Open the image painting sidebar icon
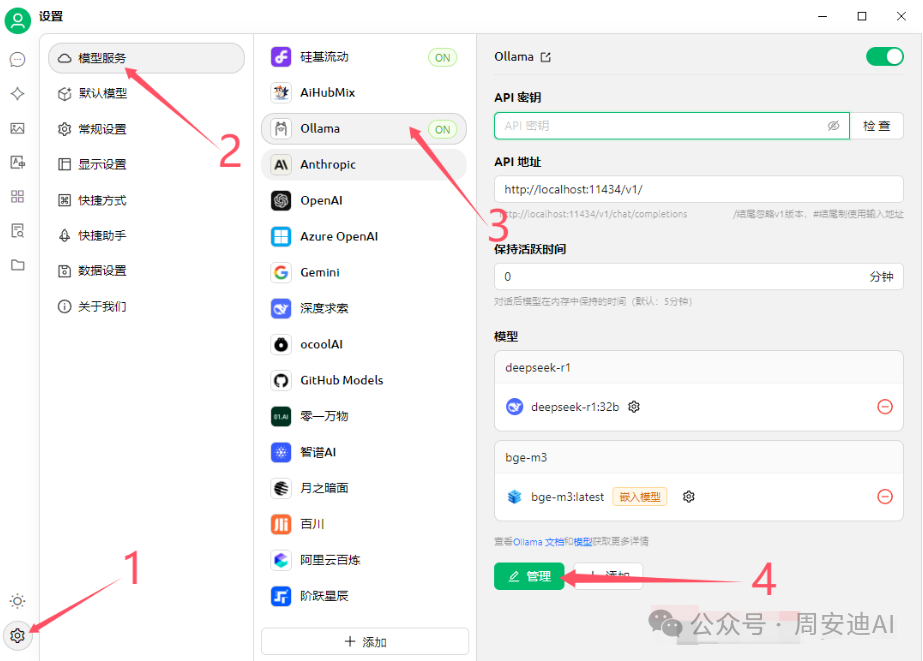 point(18,128)
